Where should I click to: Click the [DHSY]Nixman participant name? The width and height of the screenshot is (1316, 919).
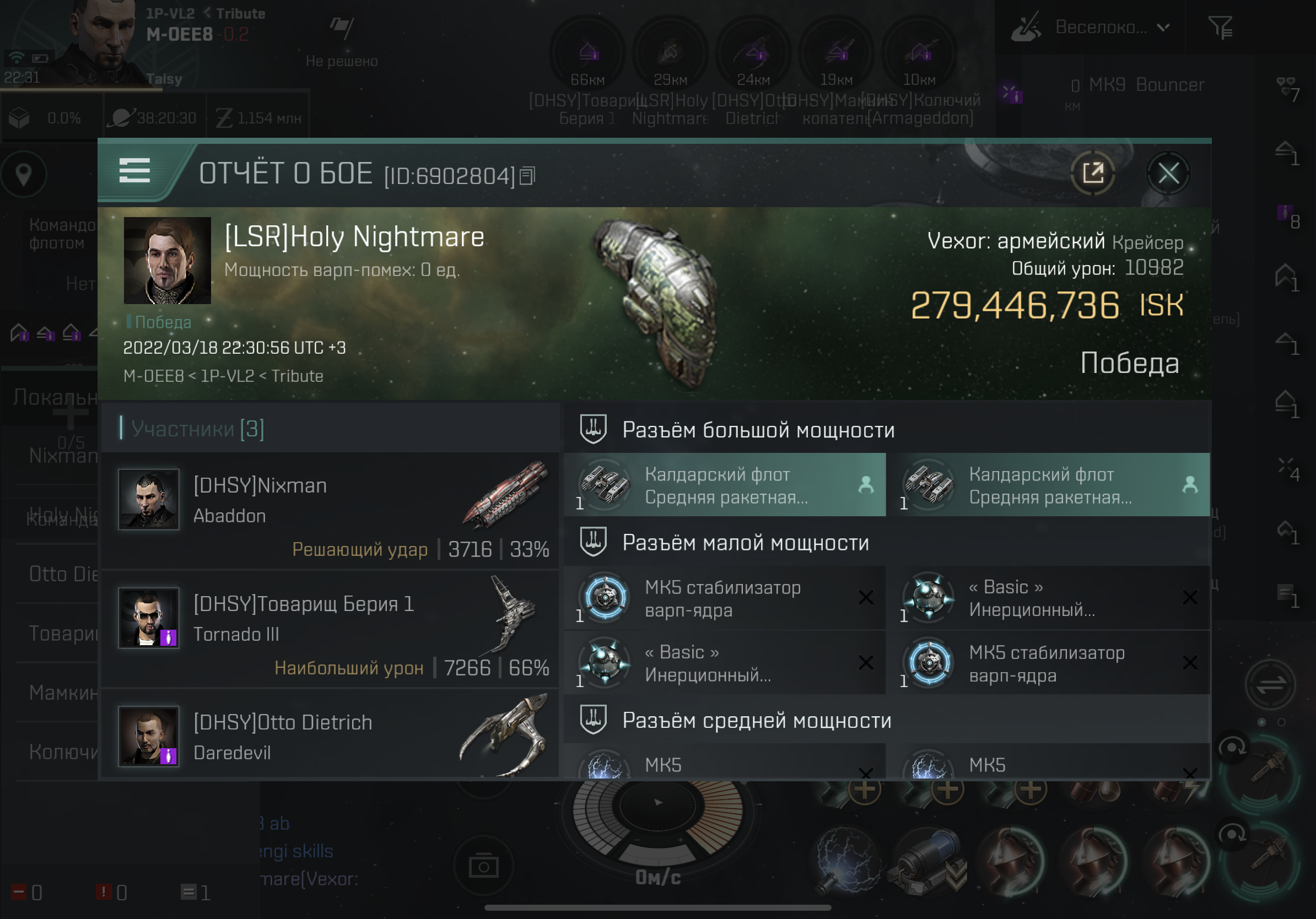point(260,485)
